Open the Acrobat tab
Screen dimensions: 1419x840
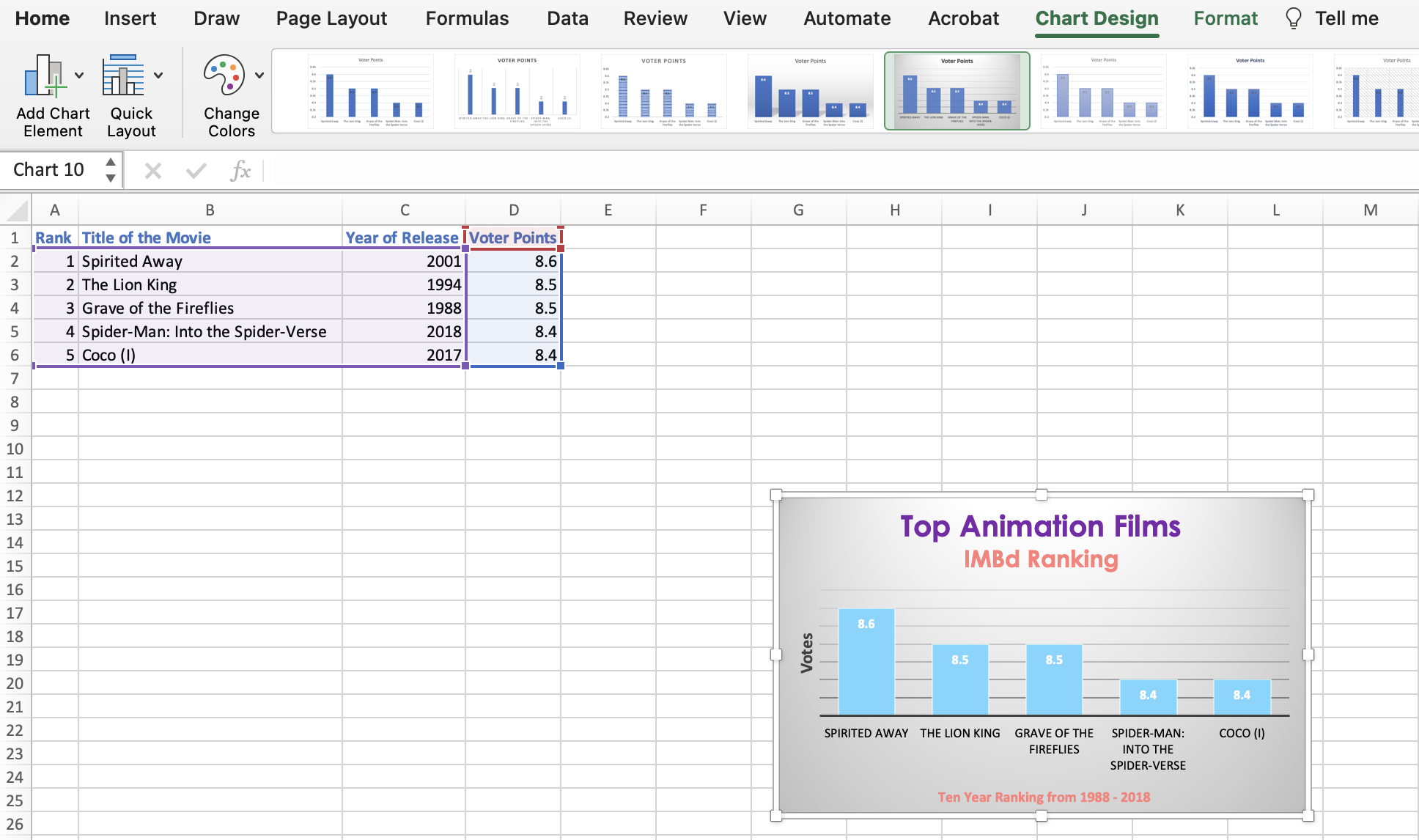(963, 18)
